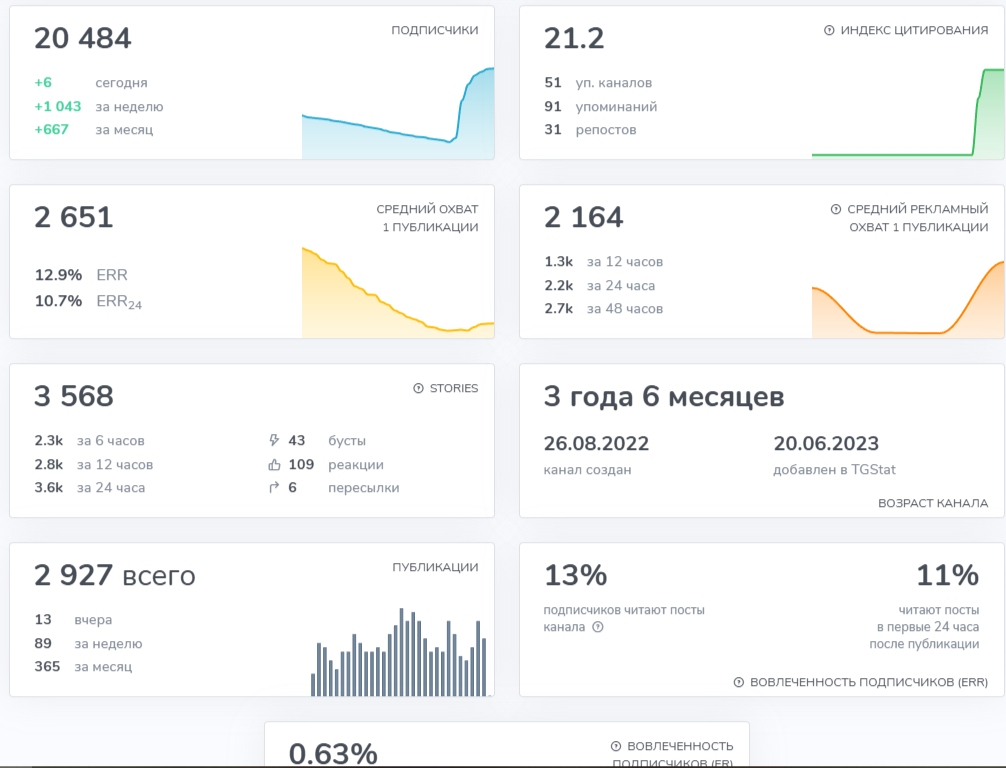Click the yellow average reach chart
Screen dimensions: 1006x768
(x=398, y=293)
